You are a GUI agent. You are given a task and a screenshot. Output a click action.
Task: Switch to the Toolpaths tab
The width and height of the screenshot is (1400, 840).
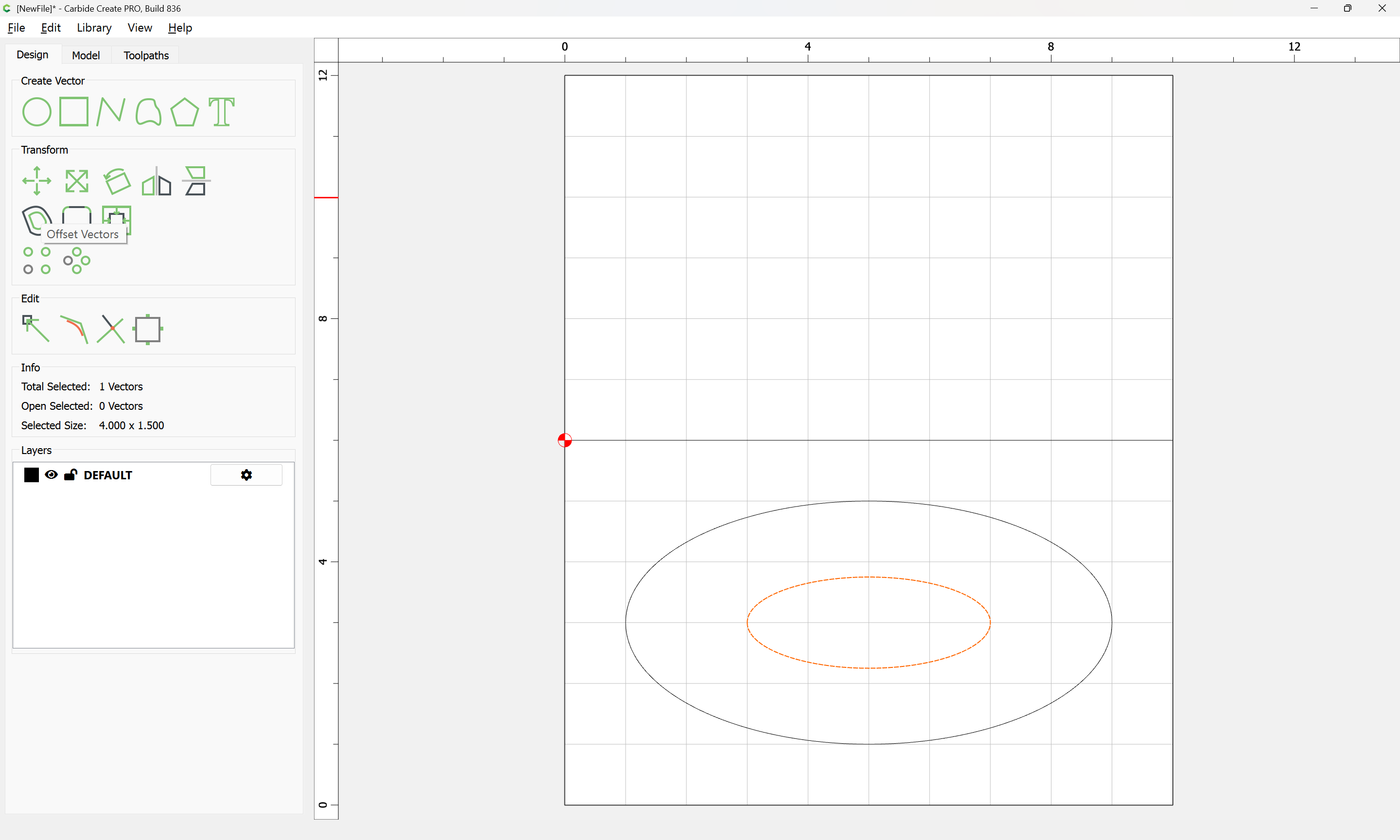(x=146, y=55)
